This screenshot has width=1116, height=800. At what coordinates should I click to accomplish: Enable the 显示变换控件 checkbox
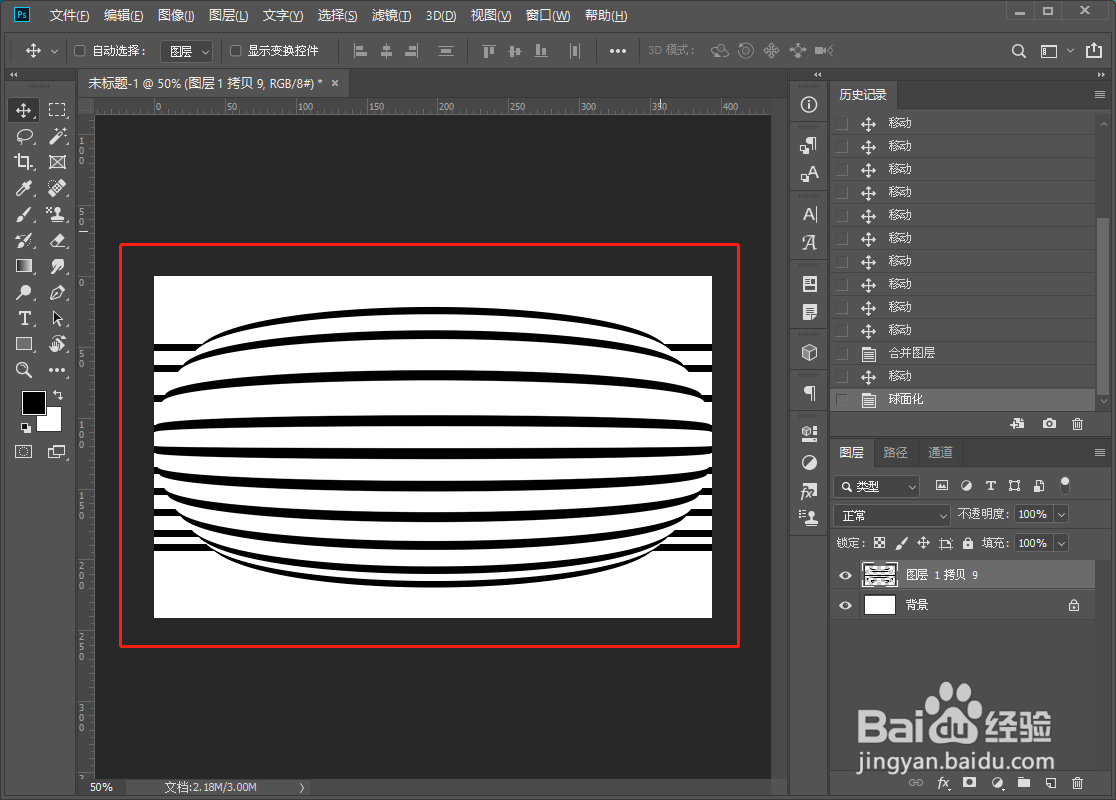click(236, 51)
